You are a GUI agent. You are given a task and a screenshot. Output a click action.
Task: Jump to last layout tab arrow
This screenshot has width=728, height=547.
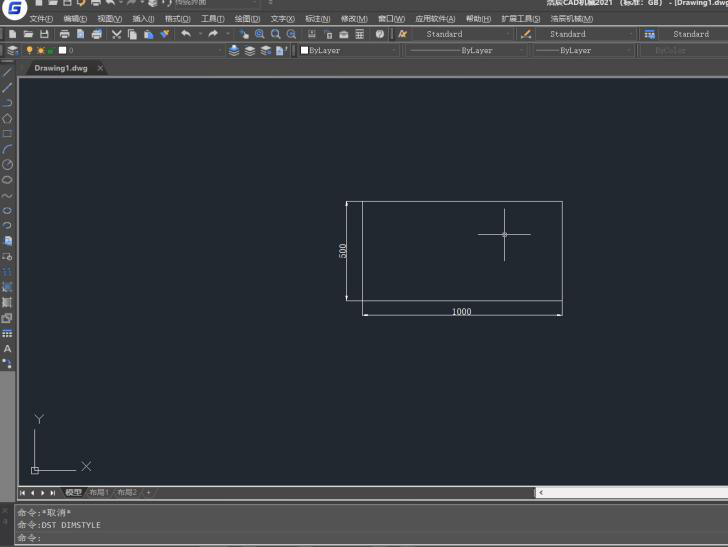tap(53, 493)
